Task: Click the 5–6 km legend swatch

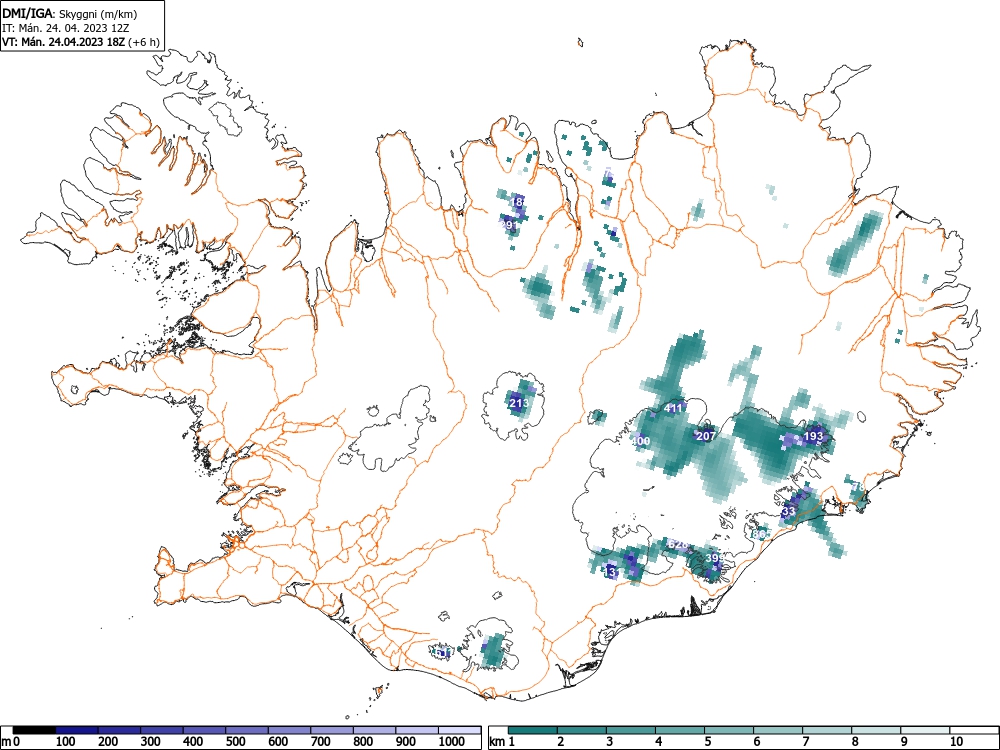Action: click(x=730, y=730)
